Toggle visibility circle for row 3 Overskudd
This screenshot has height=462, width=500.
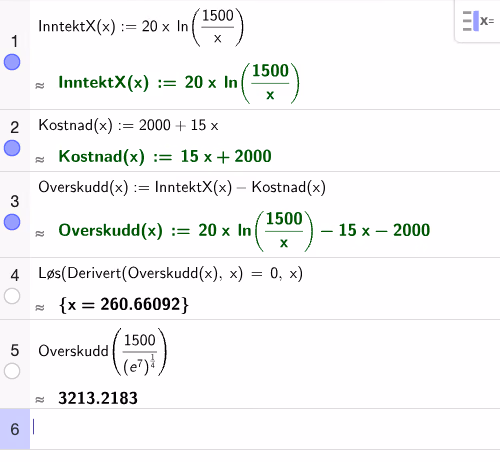[x=12, y=222]
